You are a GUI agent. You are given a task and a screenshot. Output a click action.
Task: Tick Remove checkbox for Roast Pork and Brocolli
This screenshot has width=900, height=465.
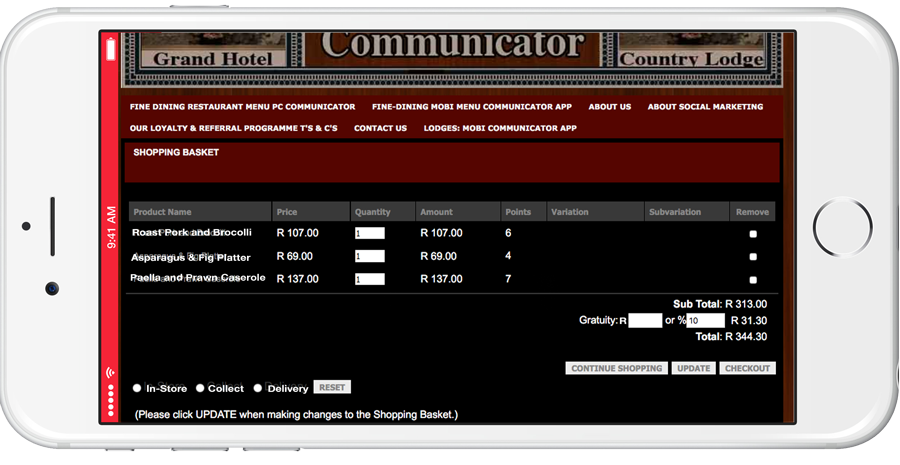pyautogui.click(x=753, y=234)
